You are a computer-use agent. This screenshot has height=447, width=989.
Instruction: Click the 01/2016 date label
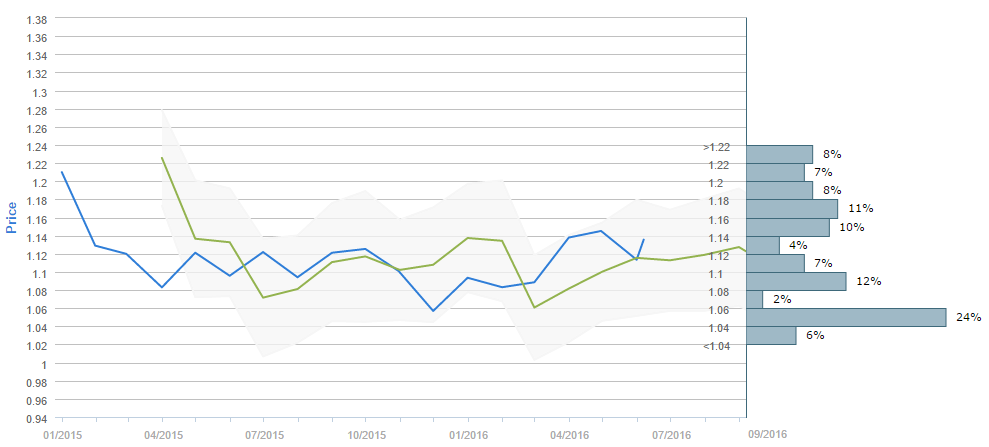pyautogui.click(x=468, y=435)
